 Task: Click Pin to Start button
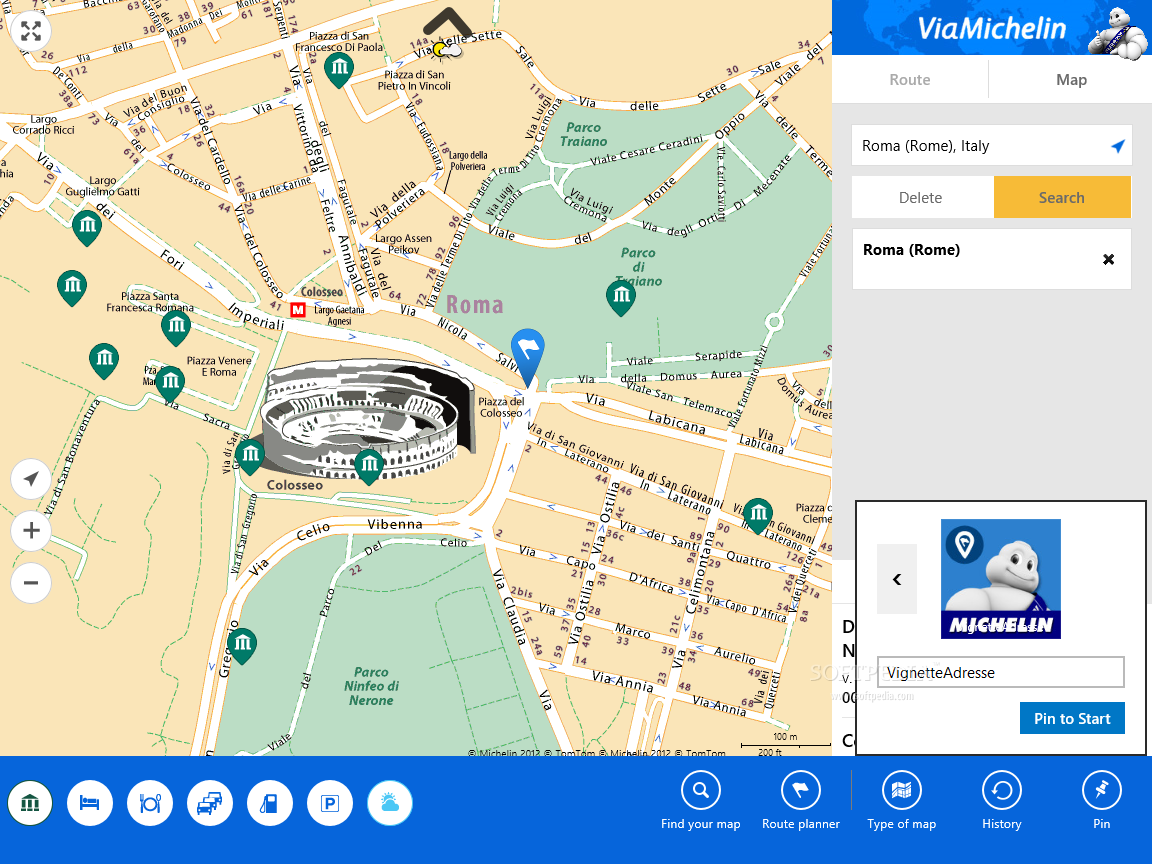tap(1072, 719)
